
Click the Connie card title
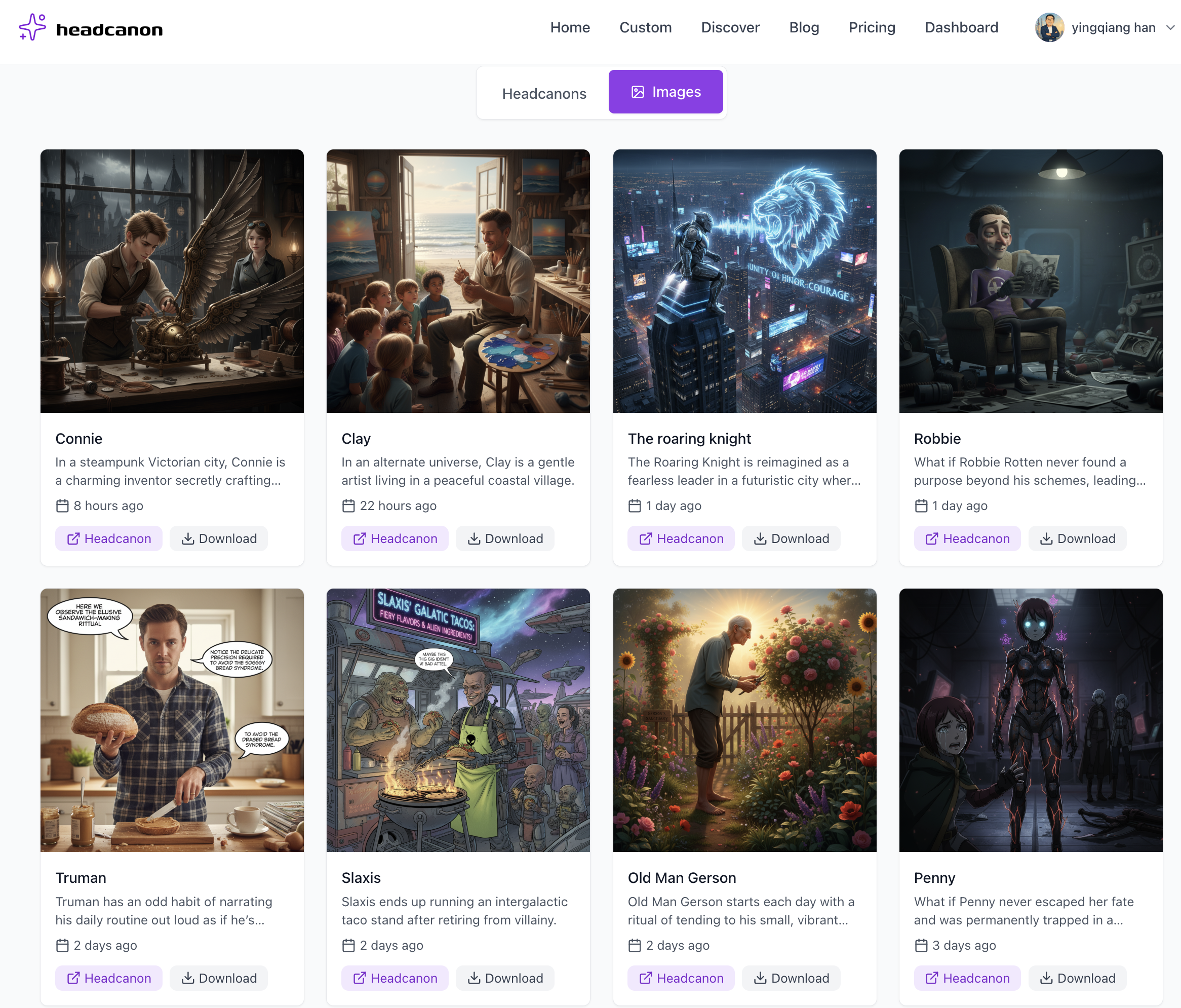(x=78, y=439)
